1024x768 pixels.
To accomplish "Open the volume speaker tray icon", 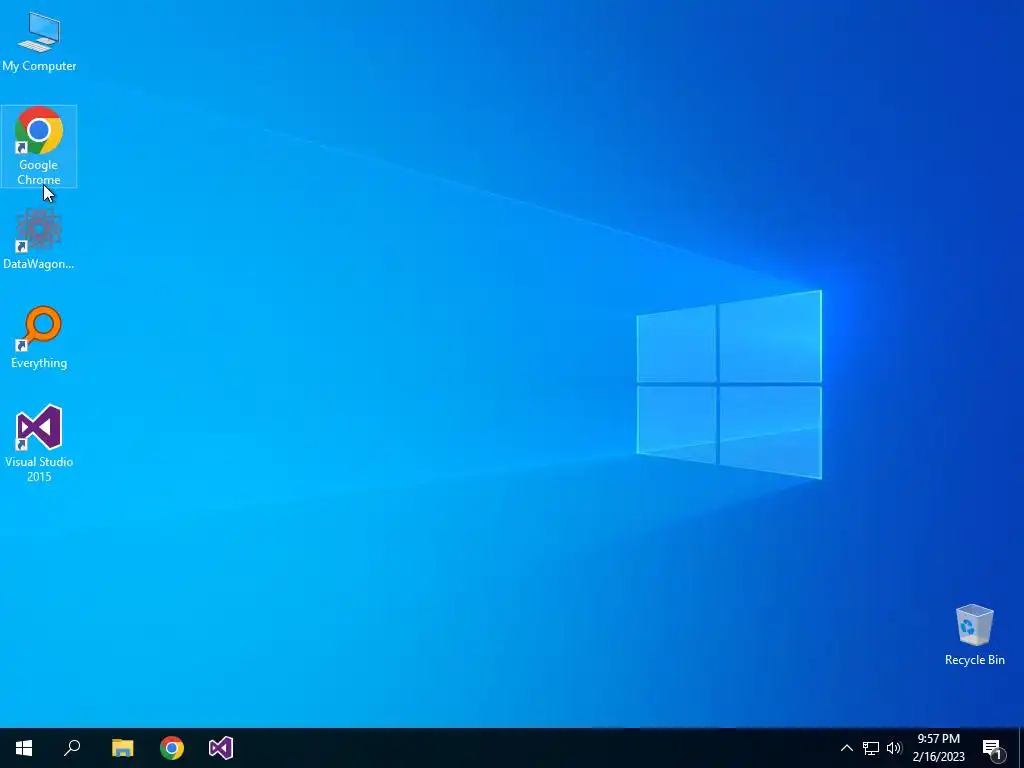I will tap(894, 748).
